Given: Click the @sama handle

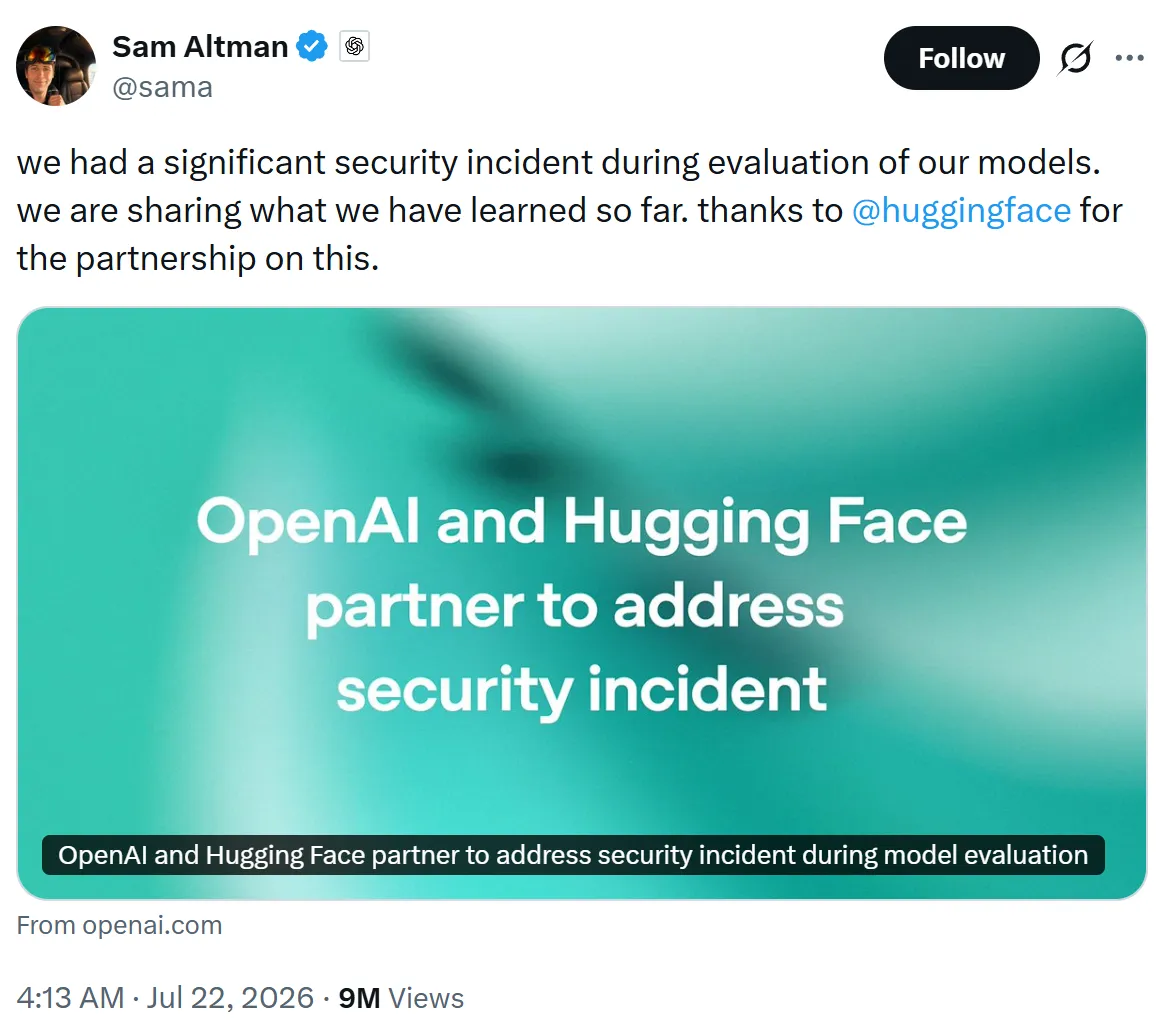Looking at the screenshot, I should (162, 88).
